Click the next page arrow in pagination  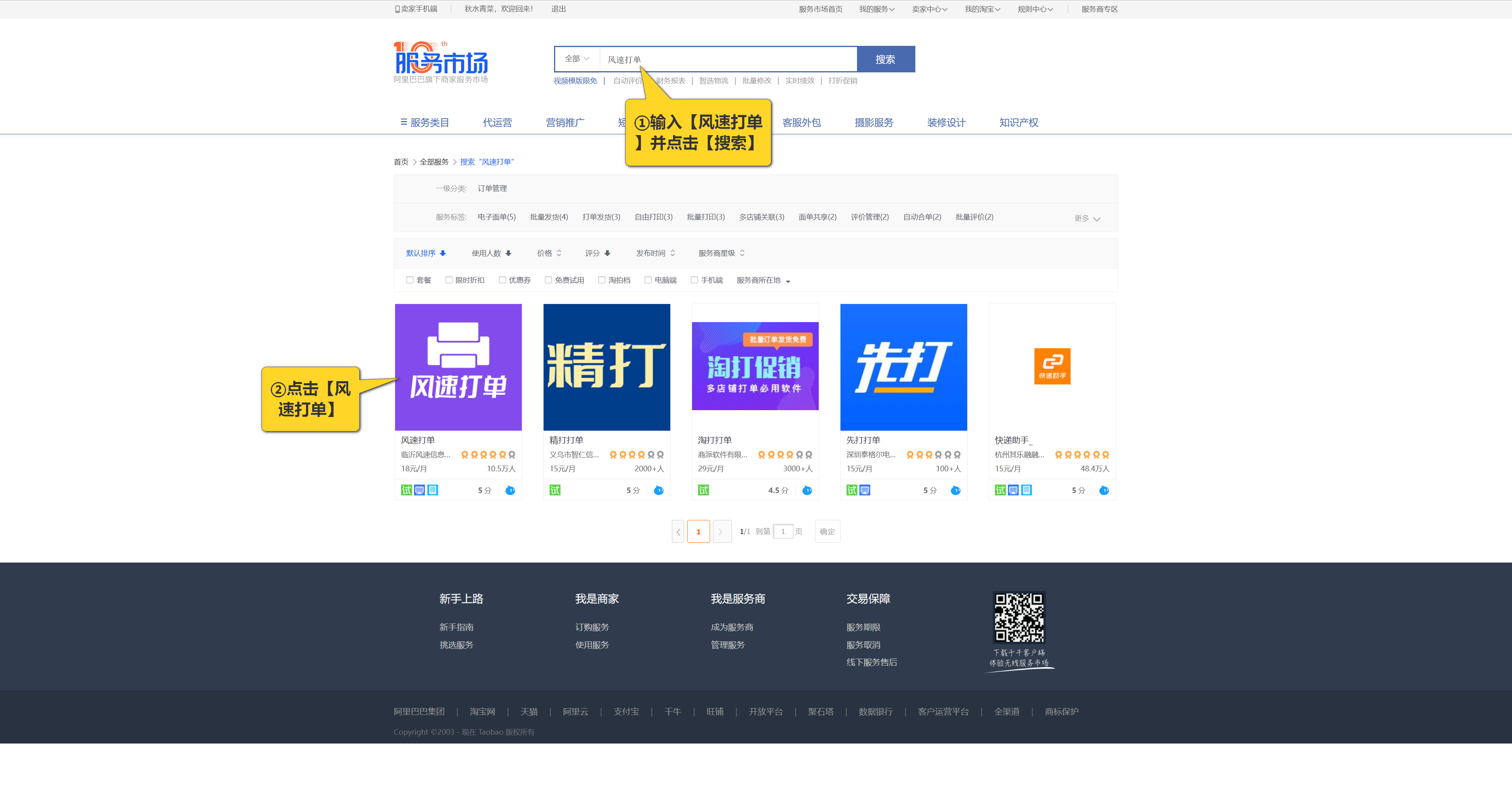pyautogui.click(x=721, y=531)
